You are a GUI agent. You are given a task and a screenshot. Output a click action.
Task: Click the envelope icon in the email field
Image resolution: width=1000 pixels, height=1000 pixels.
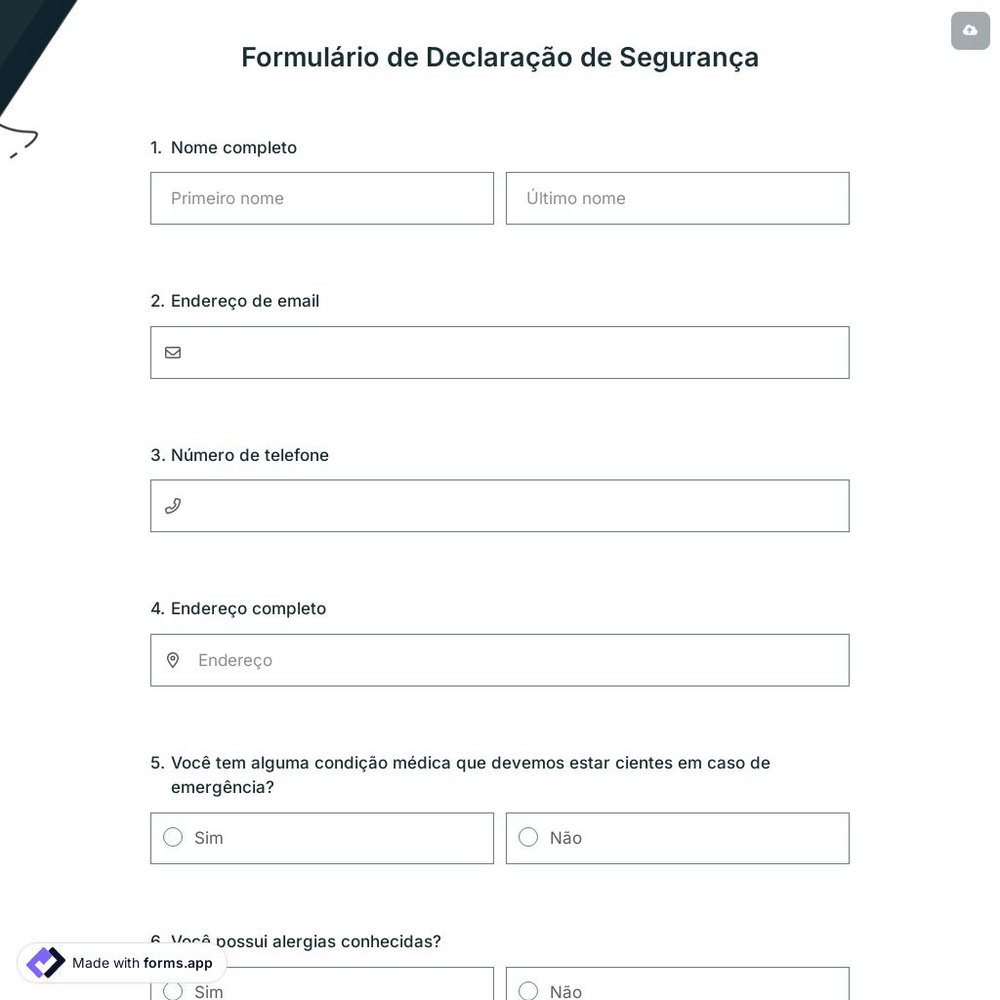pyautogui.click(x=173, y=352)
